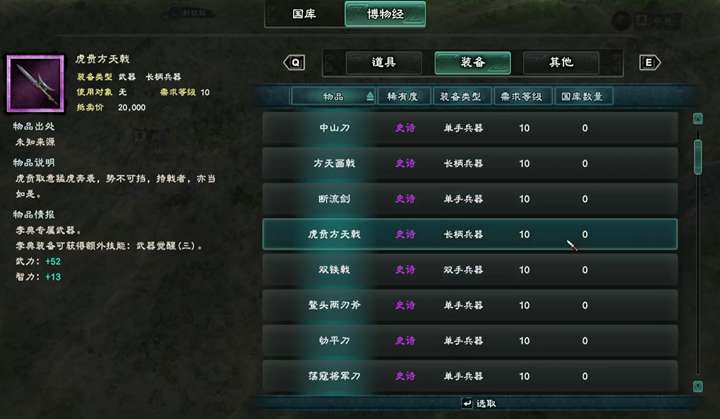Open the 其他 category tab
This screenshot has height=419, width=720.
pos(561,62)
